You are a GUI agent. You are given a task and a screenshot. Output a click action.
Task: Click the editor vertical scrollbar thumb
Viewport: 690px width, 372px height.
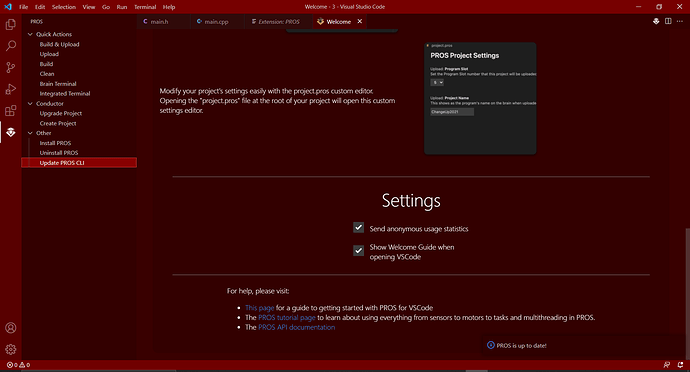point(687,294)
